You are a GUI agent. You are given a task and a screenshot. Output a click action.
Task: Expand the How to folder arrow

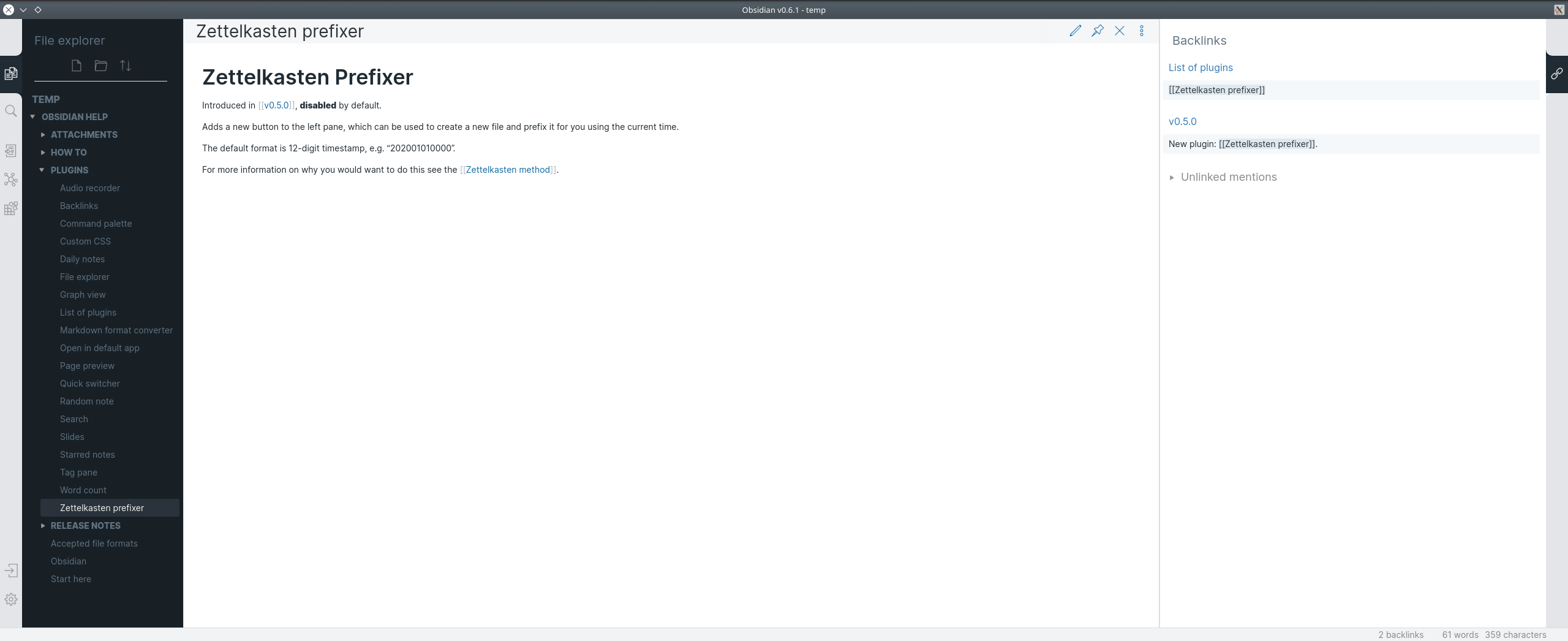coord(43,152)
